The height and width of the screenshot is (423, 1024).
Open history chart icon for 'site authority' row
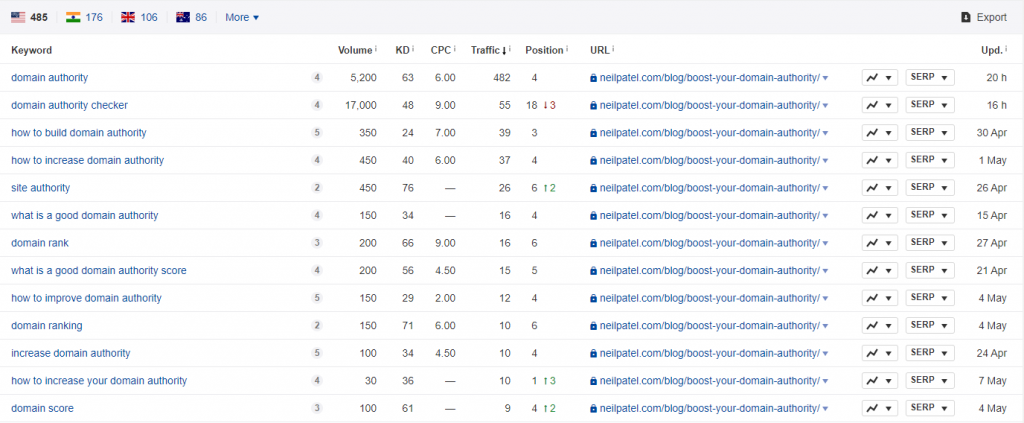pos(880,187)
